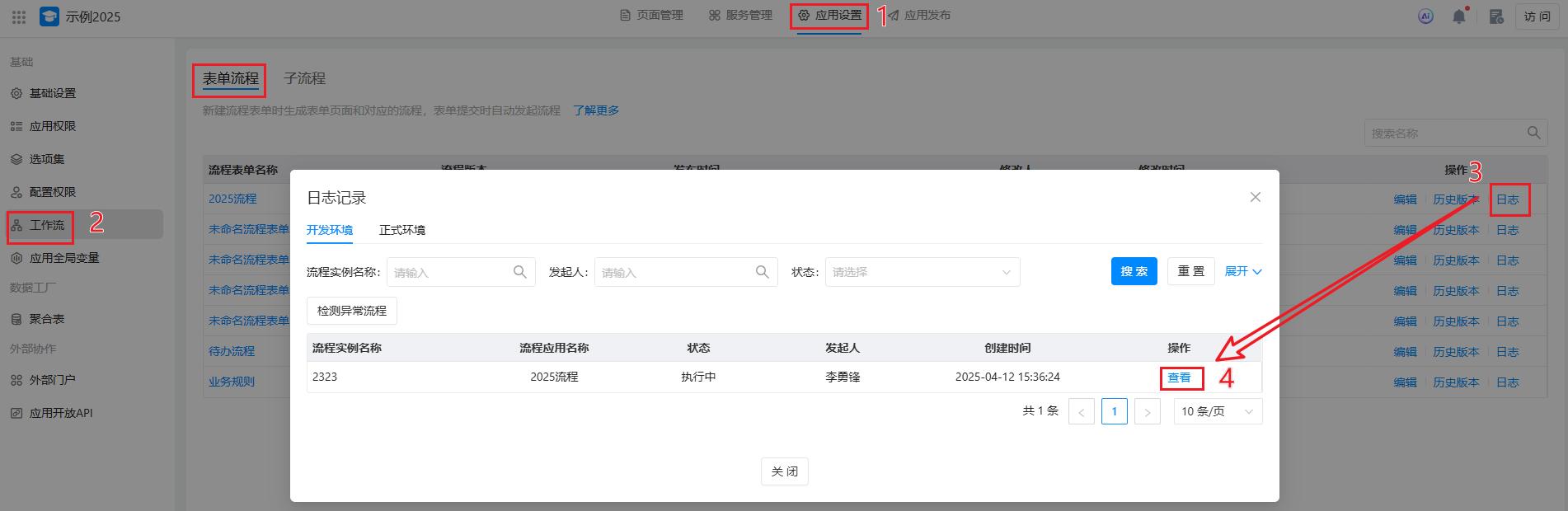Switch to the 正式环境 tab

(x=402, y=230)
